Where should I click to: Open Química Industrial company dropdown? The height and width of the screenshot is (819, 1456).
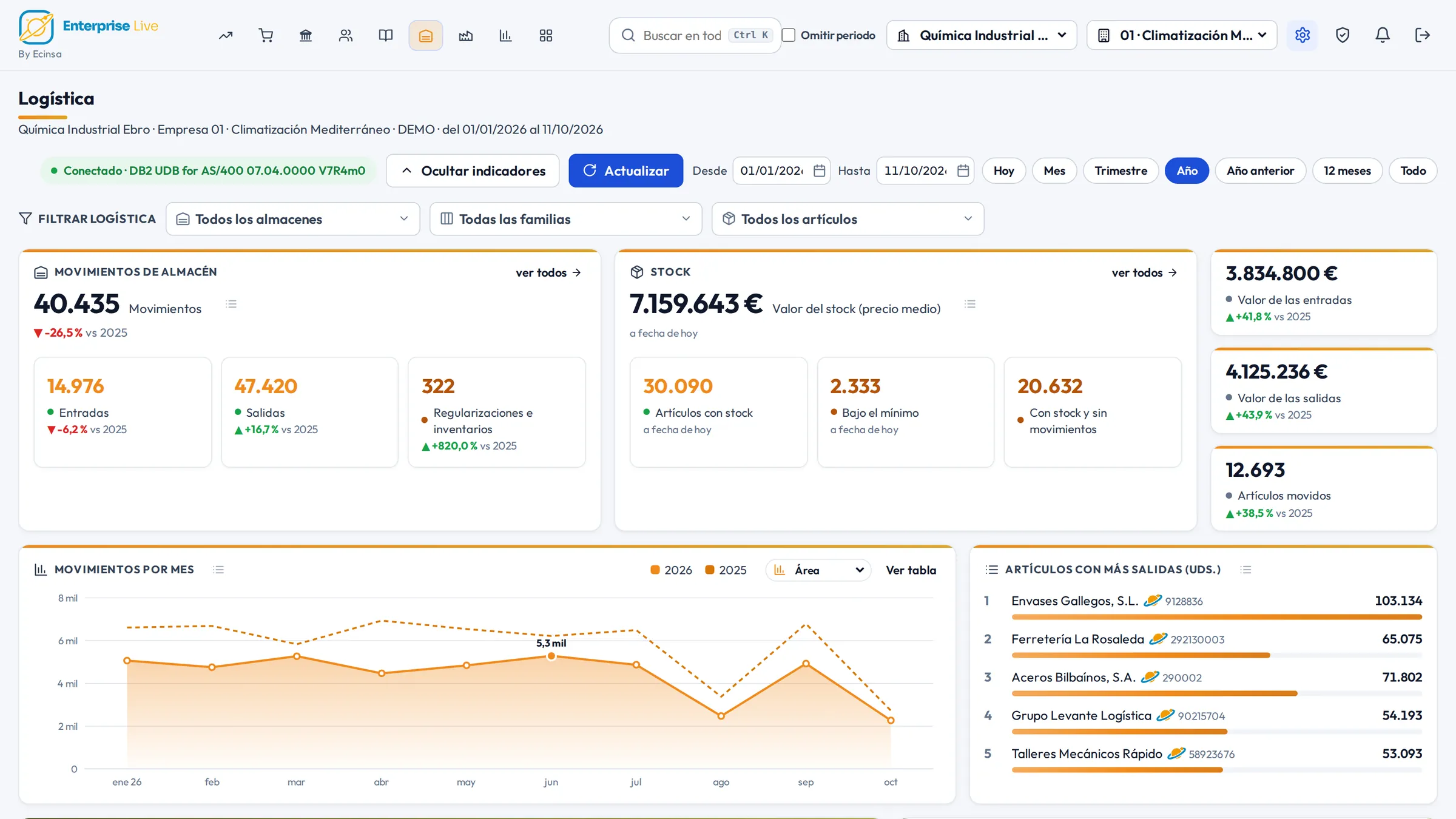pyautogui.click(x=982, y=35)
